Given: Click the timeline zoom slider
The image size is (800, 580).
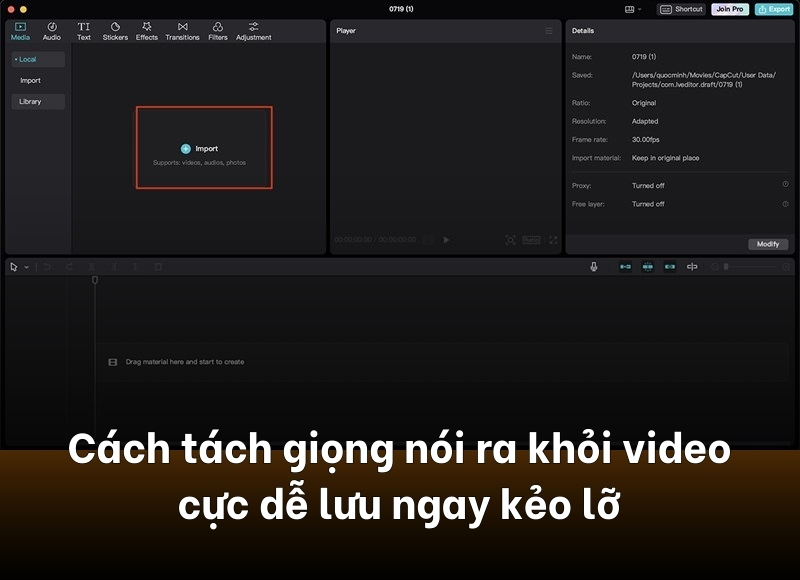Looking at the screenshot, I should coord(750,267).
